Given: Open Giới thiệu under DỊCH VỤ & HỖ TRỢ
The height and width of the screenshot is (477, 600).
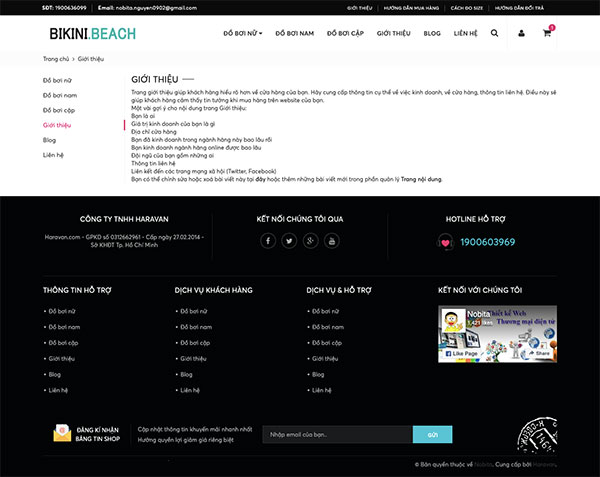Looking at the screenshot, I should pyautogui.click(x=325, y=358).
